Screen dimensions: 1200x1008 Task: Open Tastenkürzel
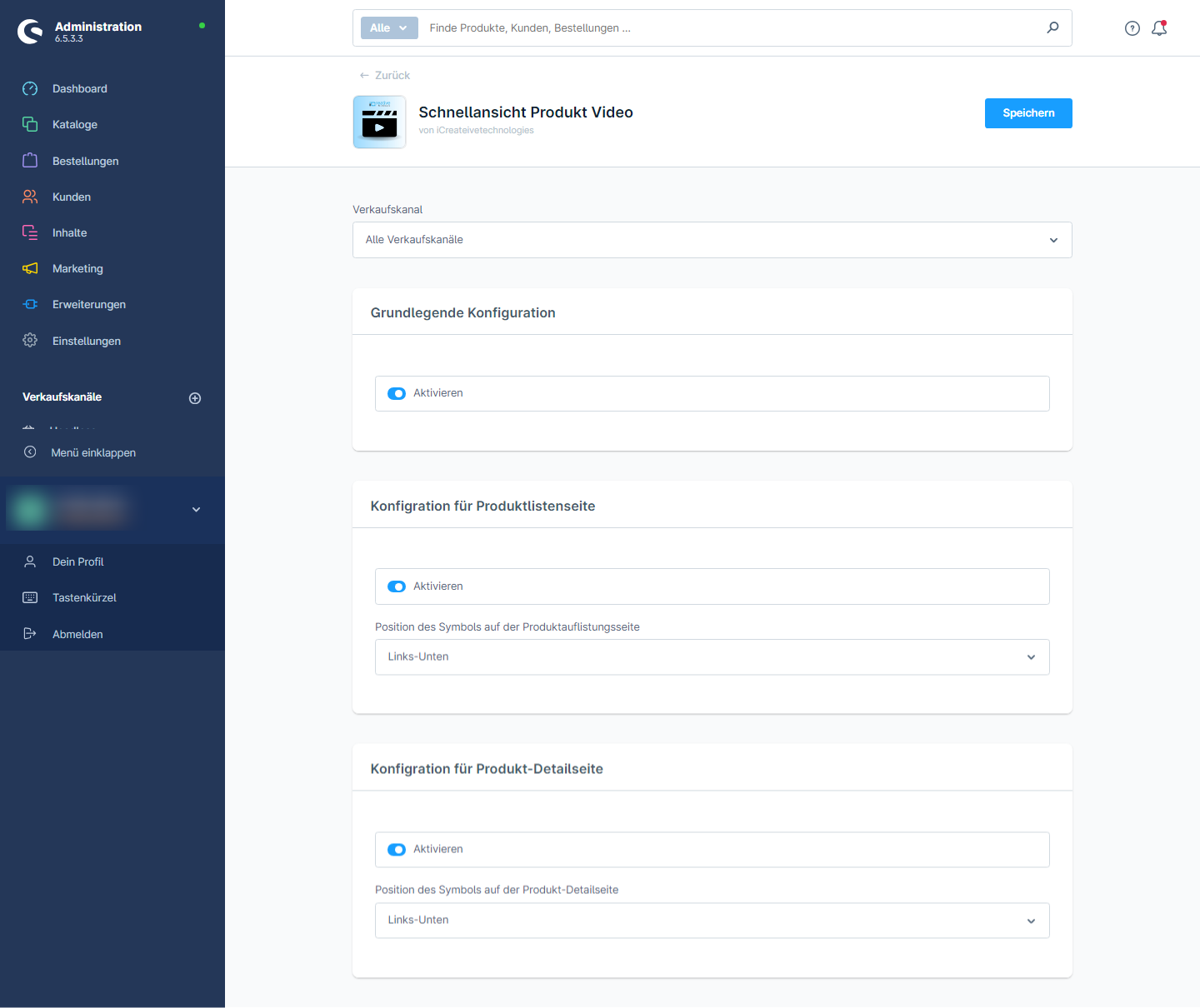(x=84, y=597)
